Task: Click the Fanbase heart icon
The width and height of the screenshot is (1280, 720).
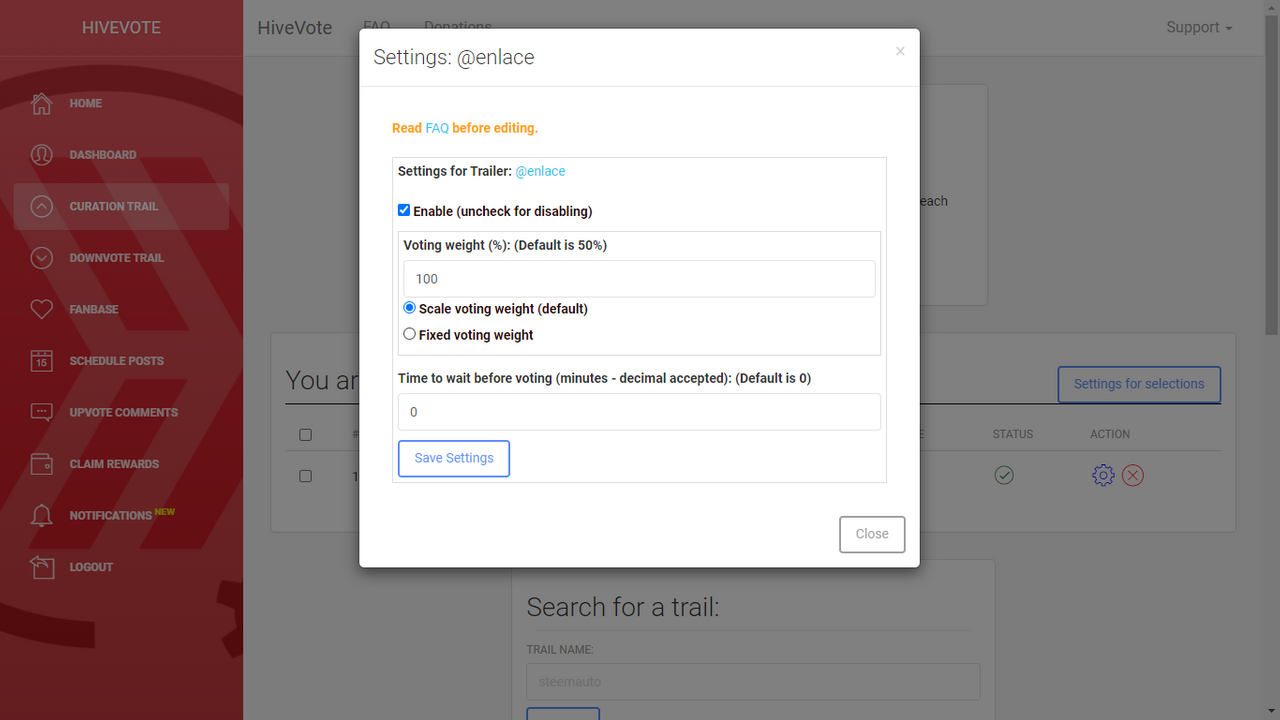Action: pyautogui.click(x=41, y=309)
